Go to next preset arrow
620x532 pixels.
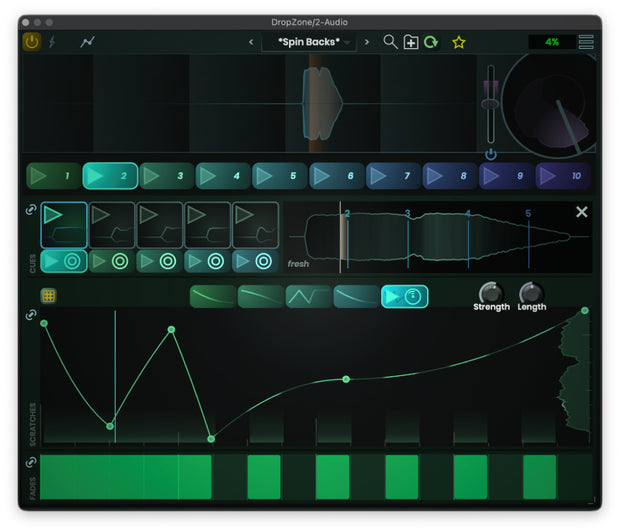click(367, 42)
